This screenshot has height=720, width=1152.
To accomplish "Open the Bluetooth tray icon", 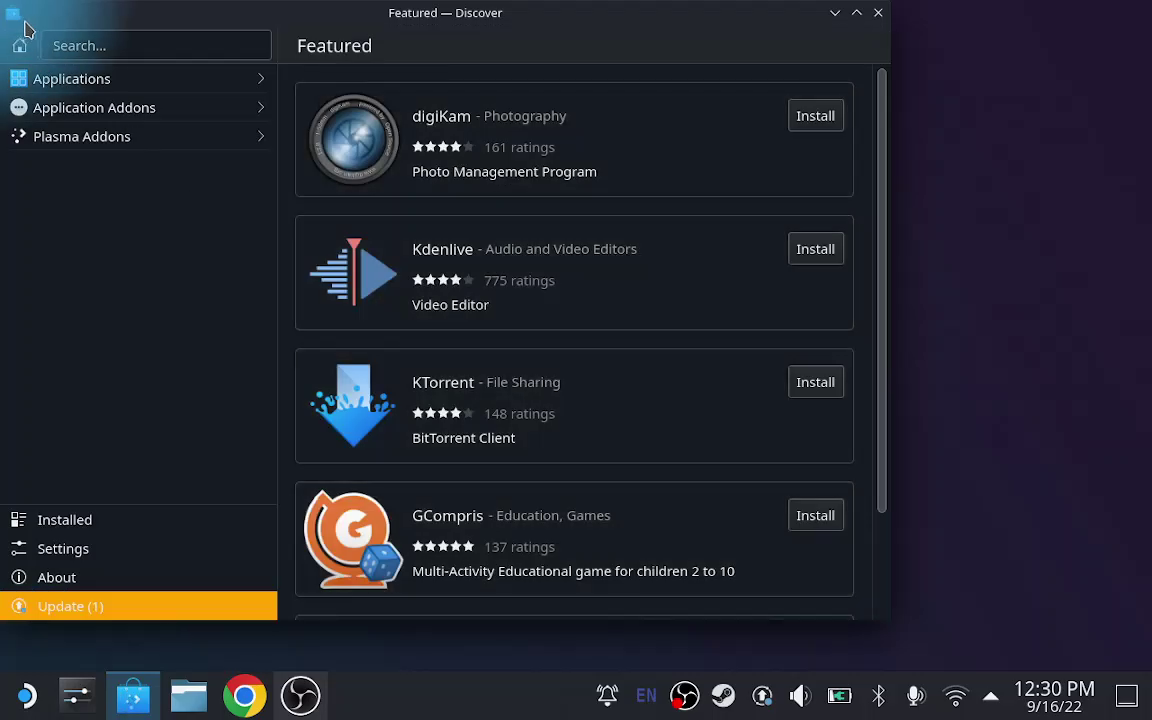I will pyautogui.click(x=878, y=695).
